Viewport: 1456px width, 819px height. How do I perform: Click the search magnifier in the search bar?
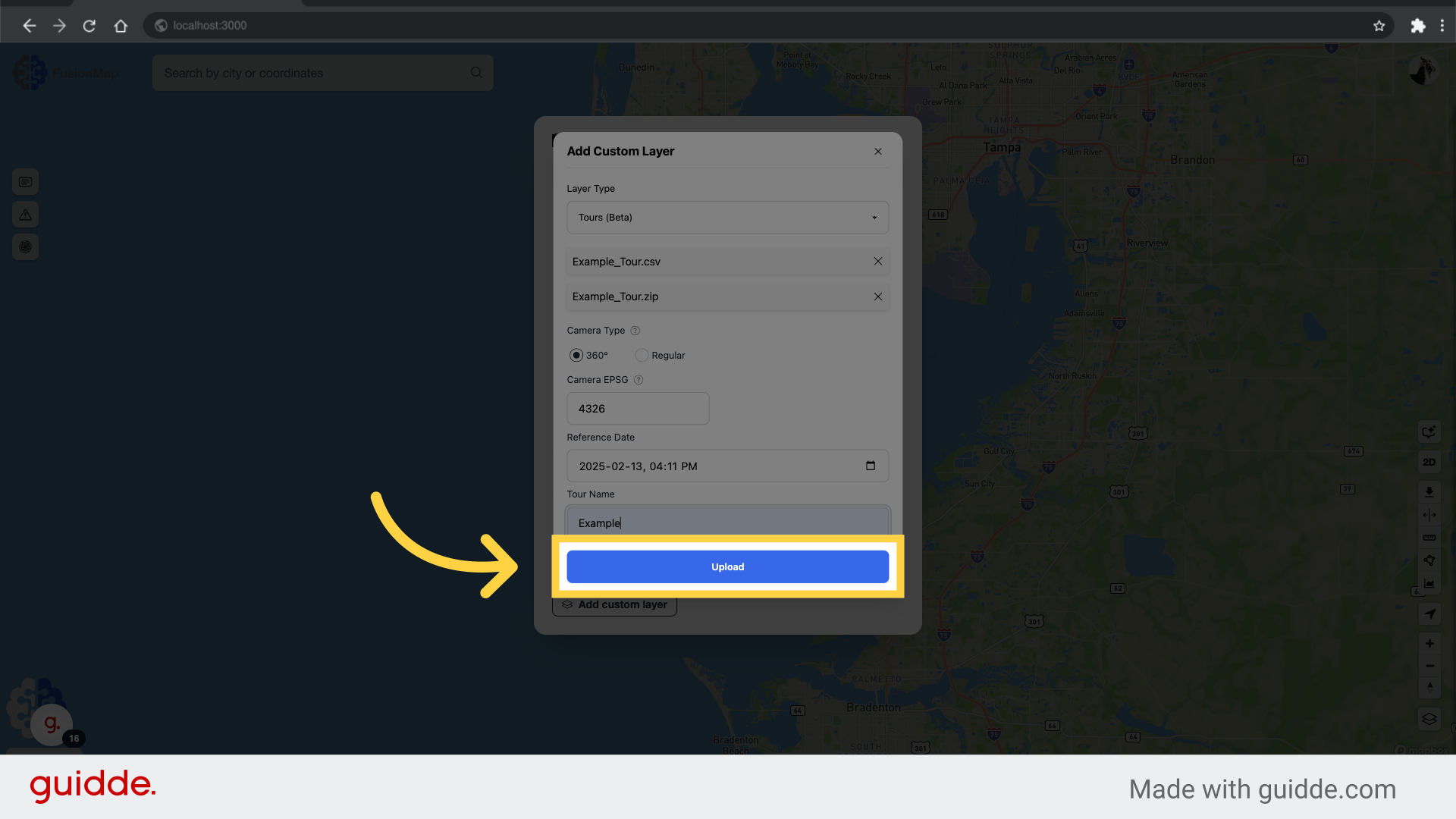[x=476, y=72]
